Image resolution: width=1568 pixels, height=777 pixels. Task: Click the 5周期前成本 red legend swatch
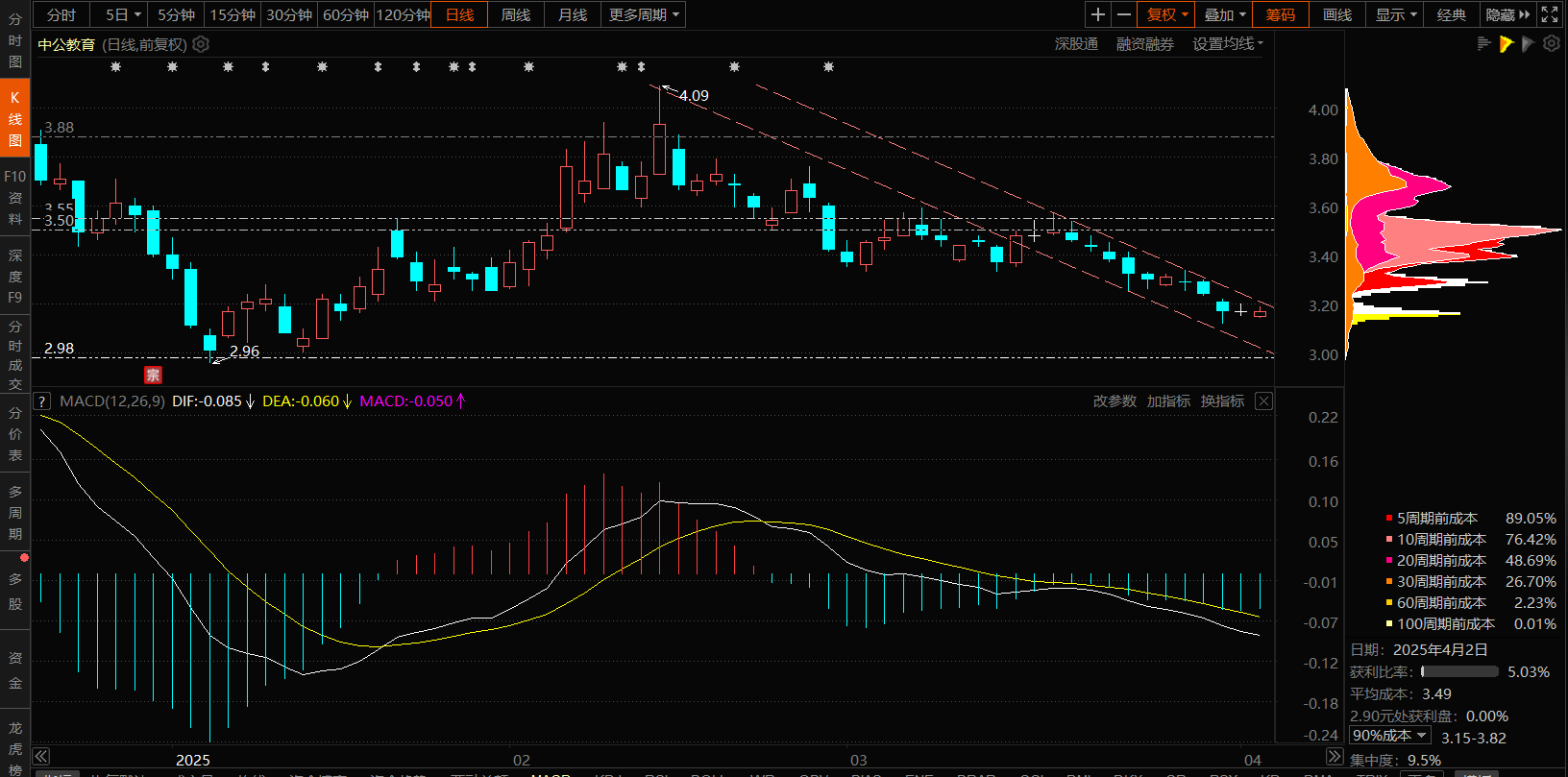(x=1389, y=519)
